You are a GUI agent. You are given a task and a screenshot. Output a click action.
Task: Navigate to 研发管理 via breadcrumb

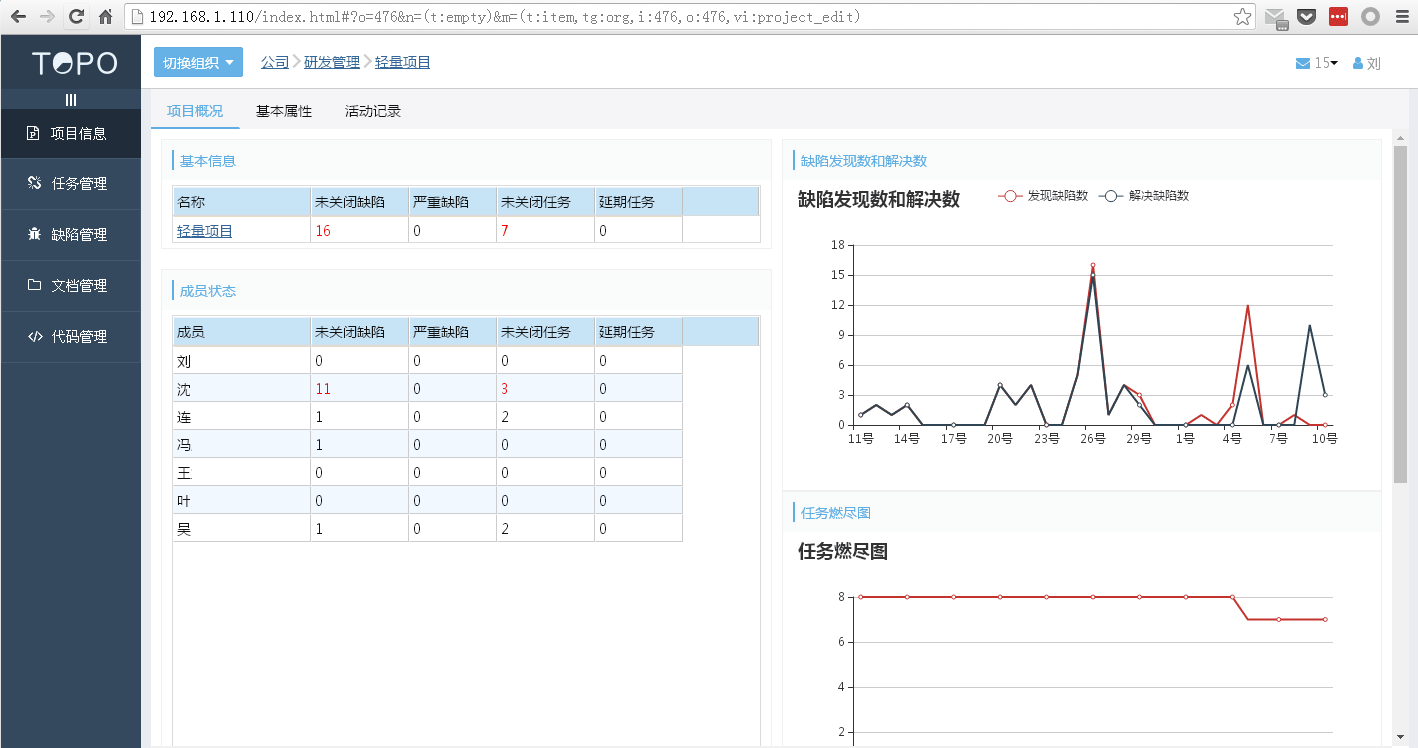tap(333, 61)
